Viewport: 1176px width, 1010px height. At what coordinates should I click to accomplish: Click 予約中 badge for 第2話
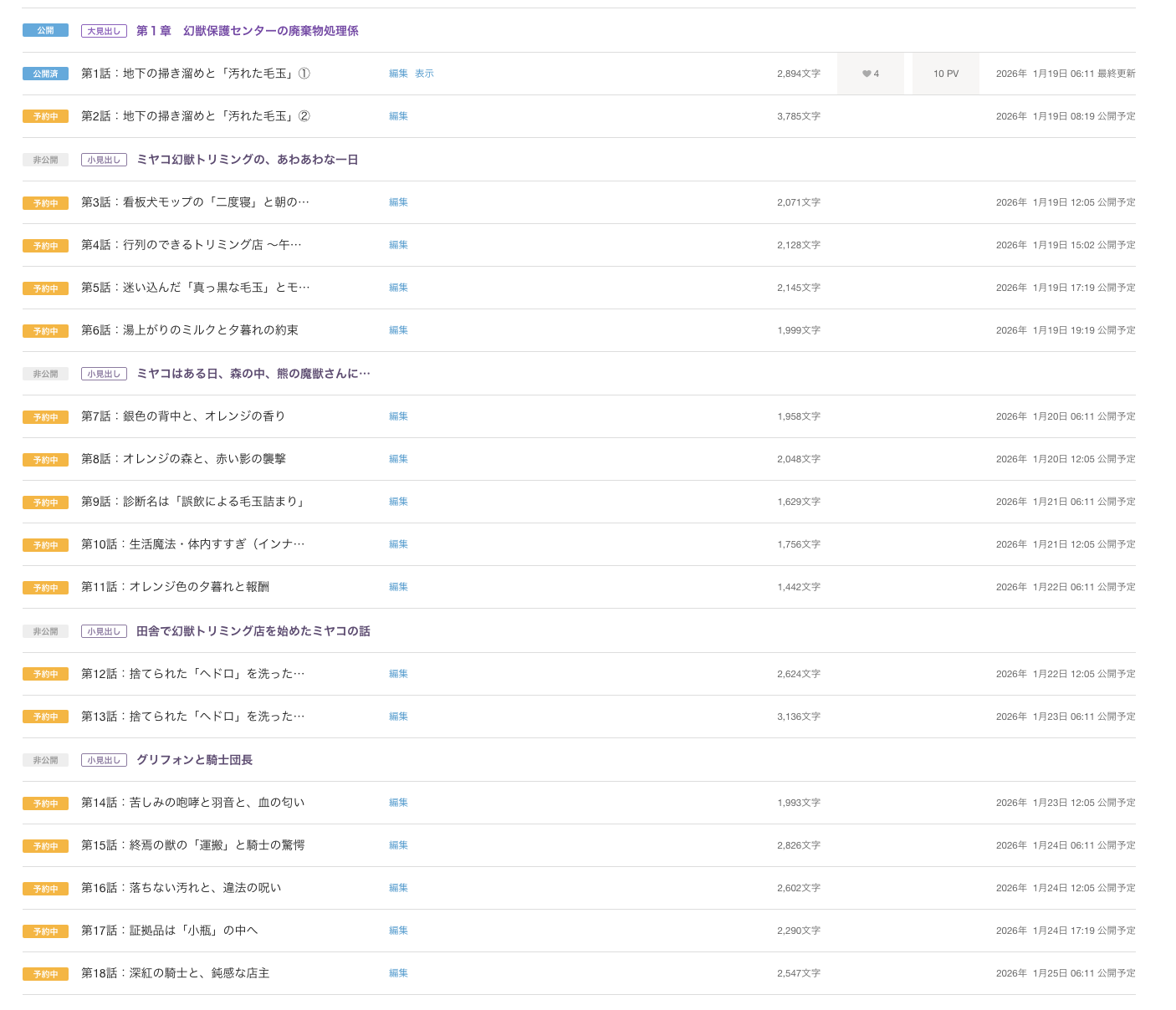45,116
